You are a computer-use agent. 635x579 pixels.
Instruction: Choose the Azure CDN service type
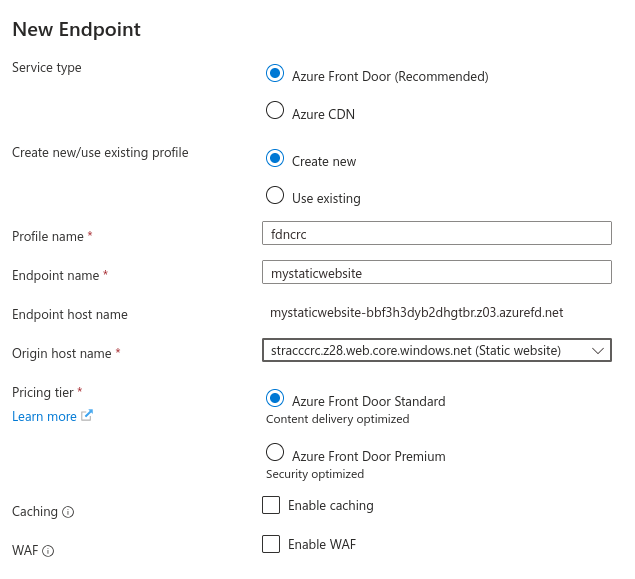tap(275, 112)
